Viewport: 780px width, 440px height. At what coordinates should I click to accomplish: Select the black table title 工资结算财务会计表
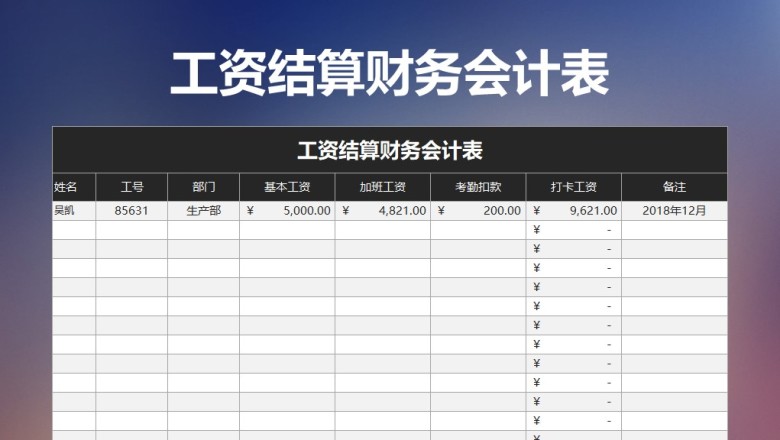pyautogui.click(x=390, y=150)
